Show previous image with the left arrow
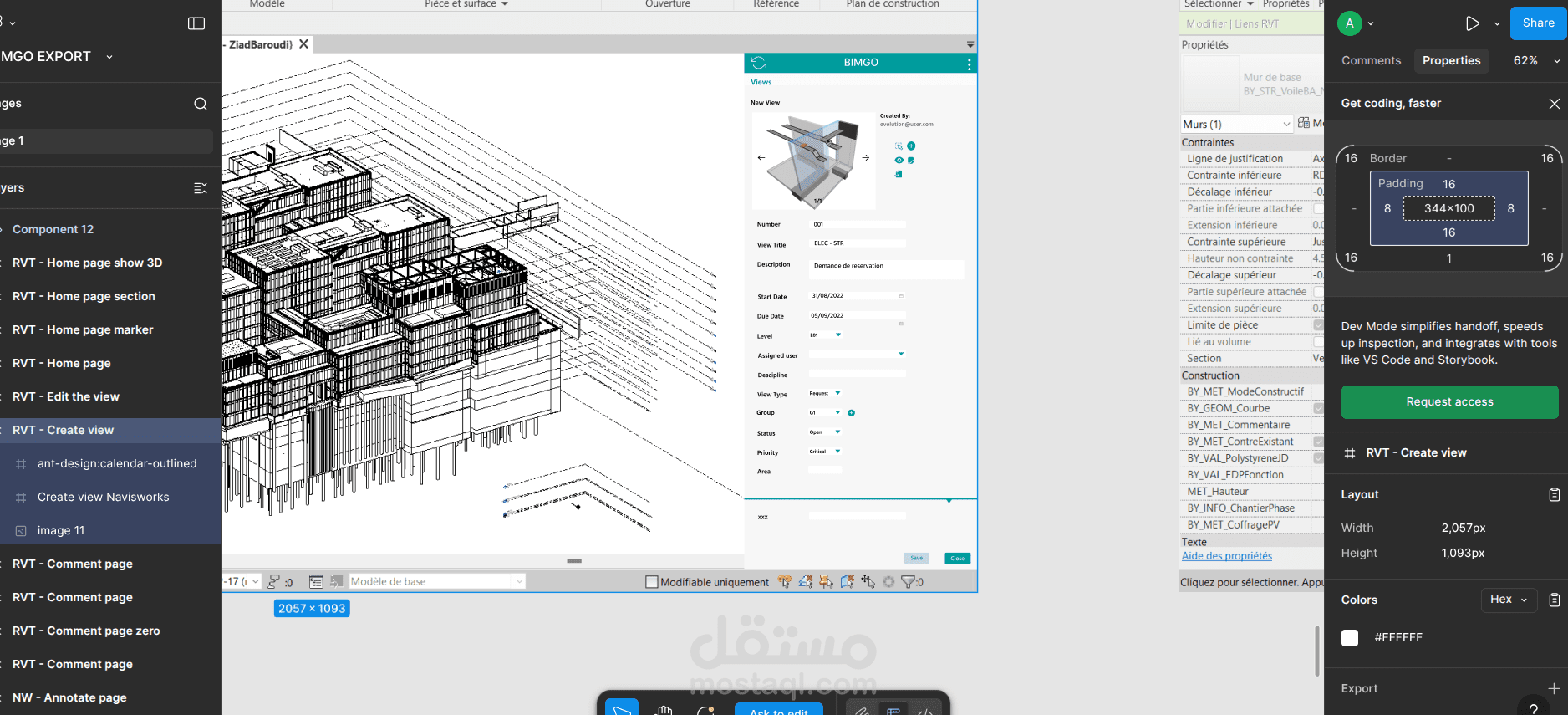 coord(761,157)
